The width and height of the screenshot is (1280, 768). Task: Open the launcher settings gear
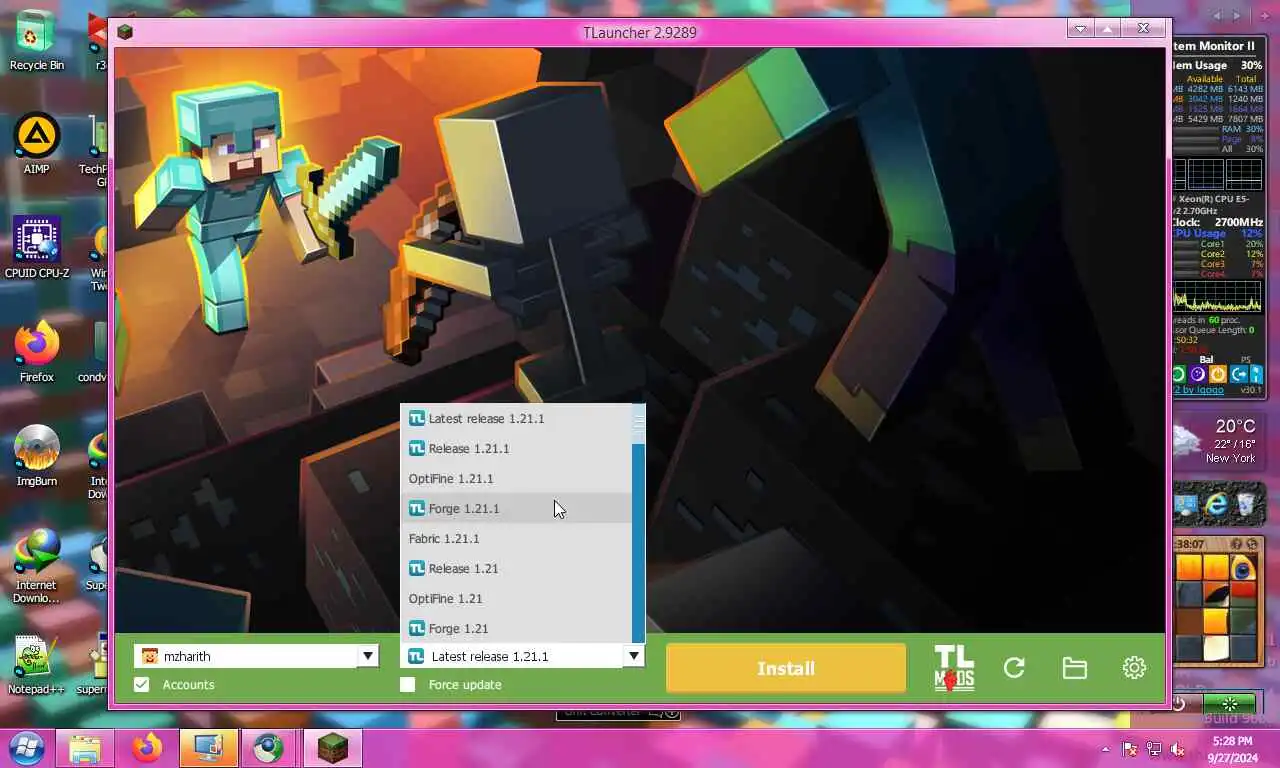1134,668
